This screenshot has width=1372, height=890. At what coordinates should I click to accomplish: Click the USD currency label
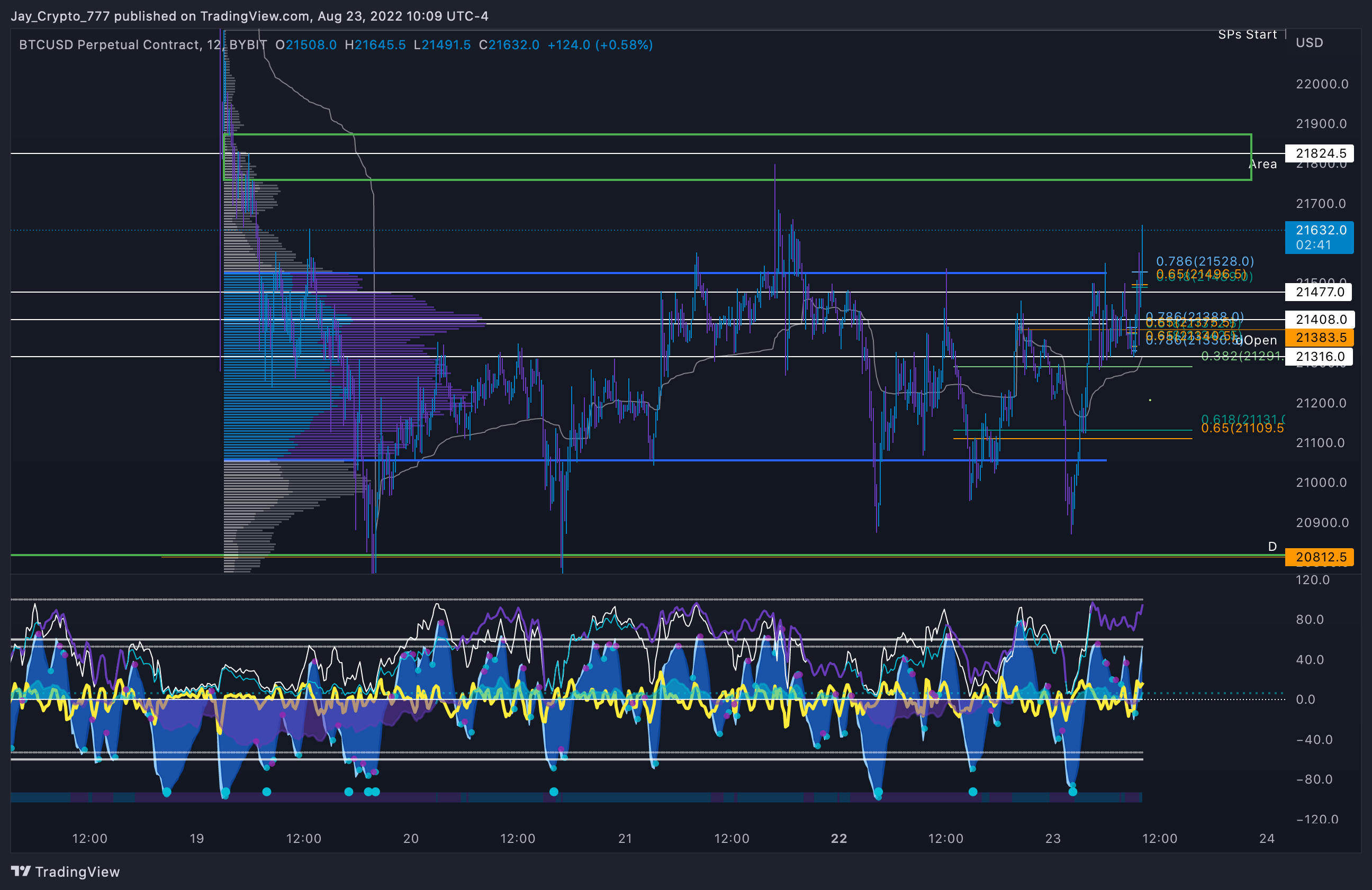point(1309,43)
